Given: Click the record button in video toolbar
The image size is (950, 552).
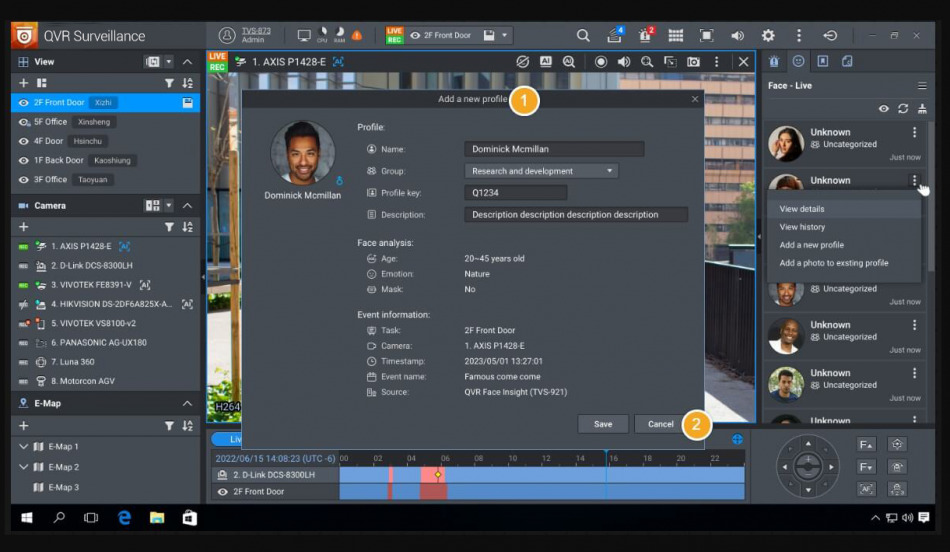Looking at the screenshot, I should click(x=601, y=62).
